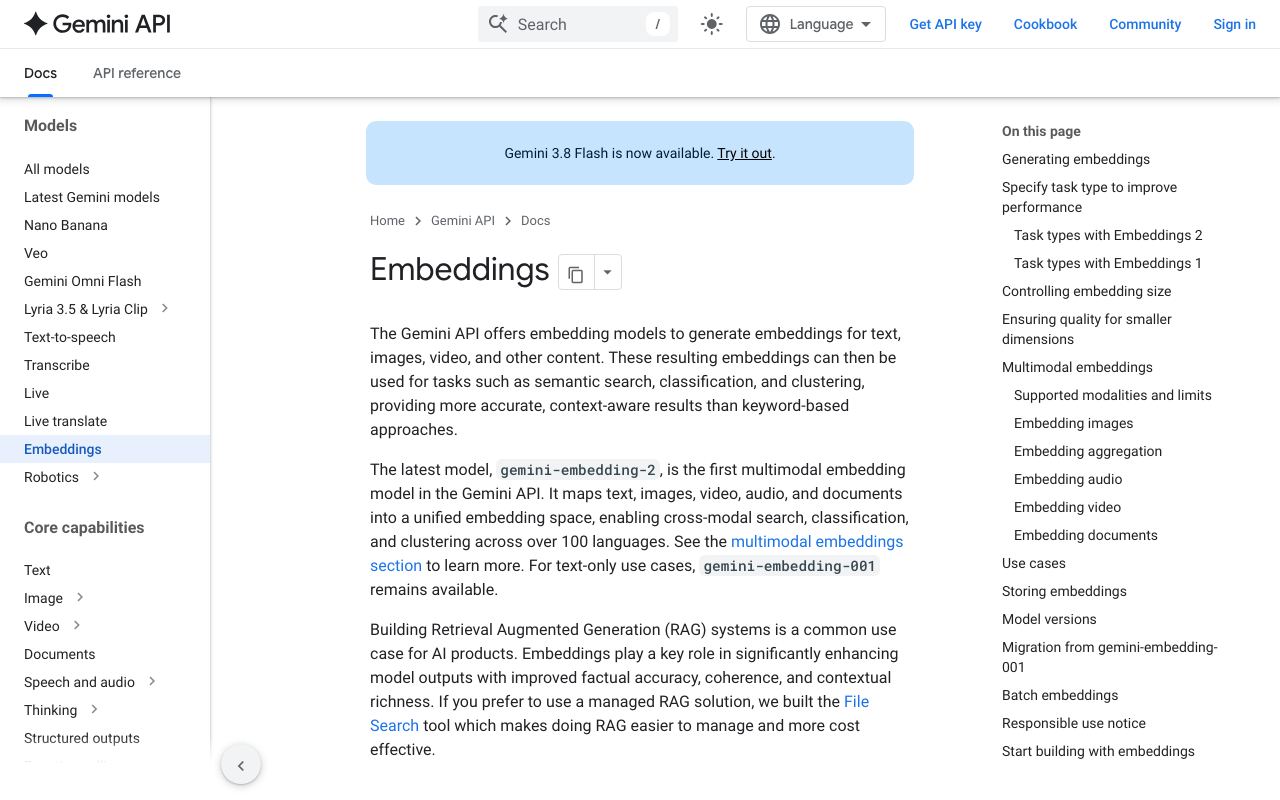1280x800 pixels.
Task: Jump to Controlling embedding size
Action: coord(1086,291)
